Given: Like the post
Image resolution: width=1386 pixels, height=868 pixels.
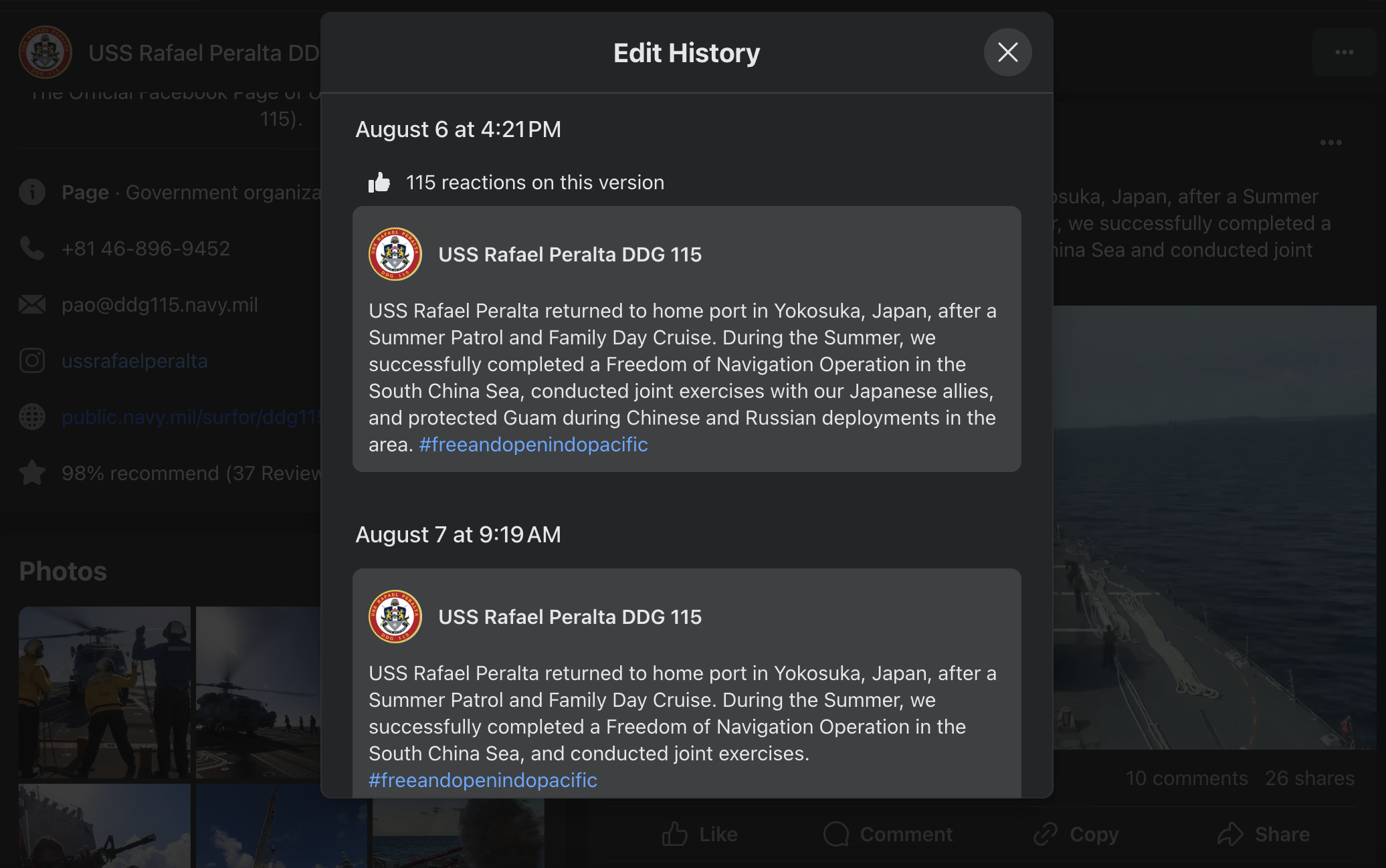Looking at the screenshot, I should pyautogui.click(x=700, y=835).
